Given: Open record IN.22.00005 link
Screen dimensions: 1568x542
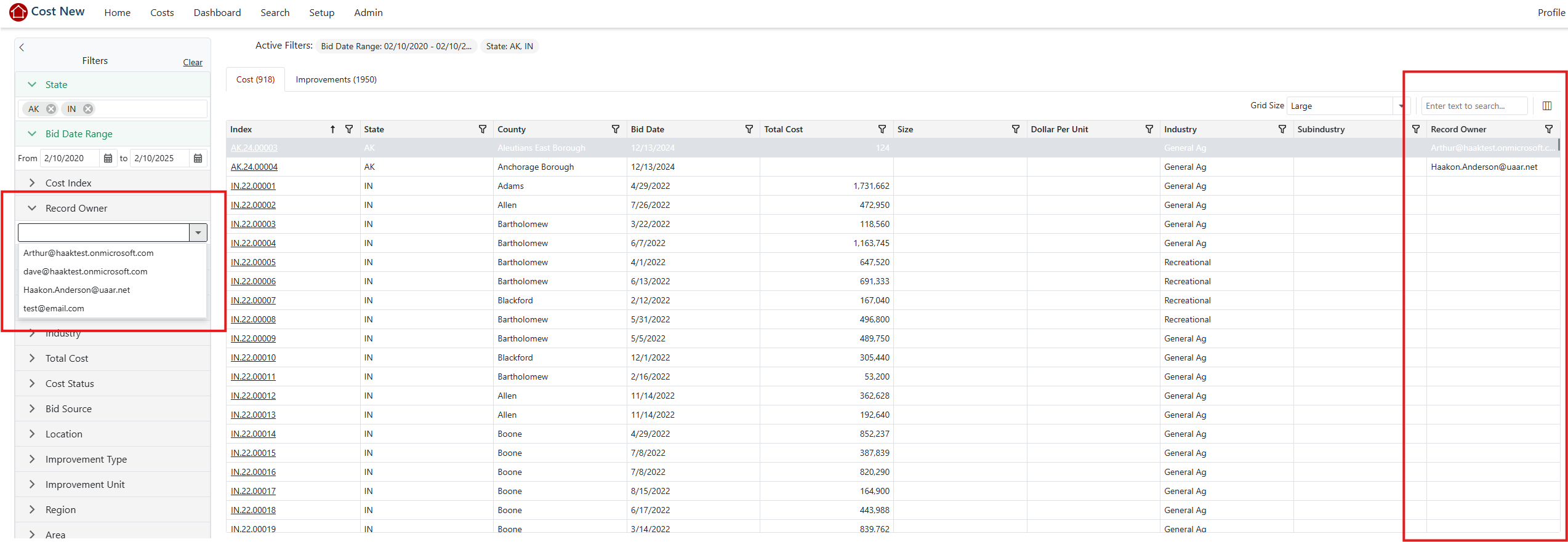Looking at the screenshot, I should coord(253,262).
